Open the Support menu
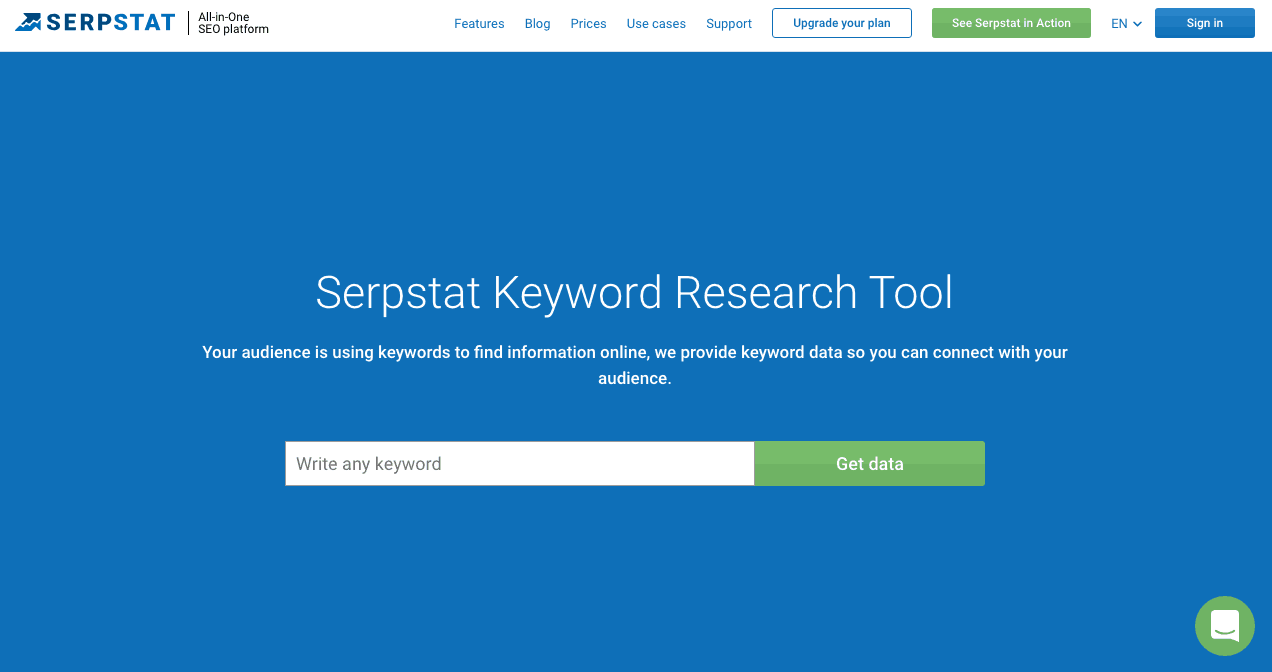Image resolution: width=1272 pixels, height=672 pixels. (x=729, y=23)
